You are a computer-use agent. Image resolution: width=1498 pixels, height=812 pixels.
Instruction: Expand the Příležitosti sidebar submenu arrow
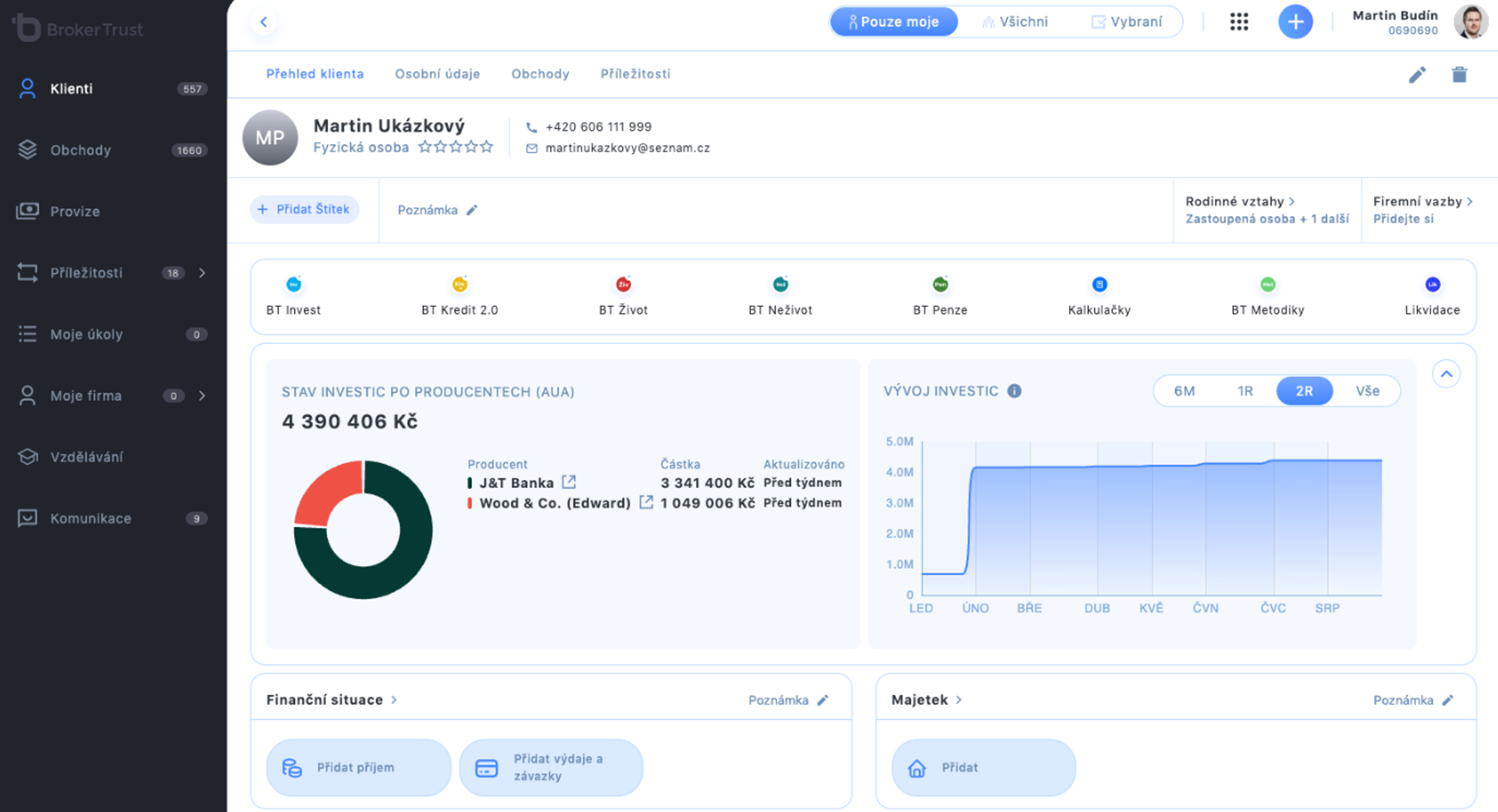pyautogui.click(x=202, y=273)
